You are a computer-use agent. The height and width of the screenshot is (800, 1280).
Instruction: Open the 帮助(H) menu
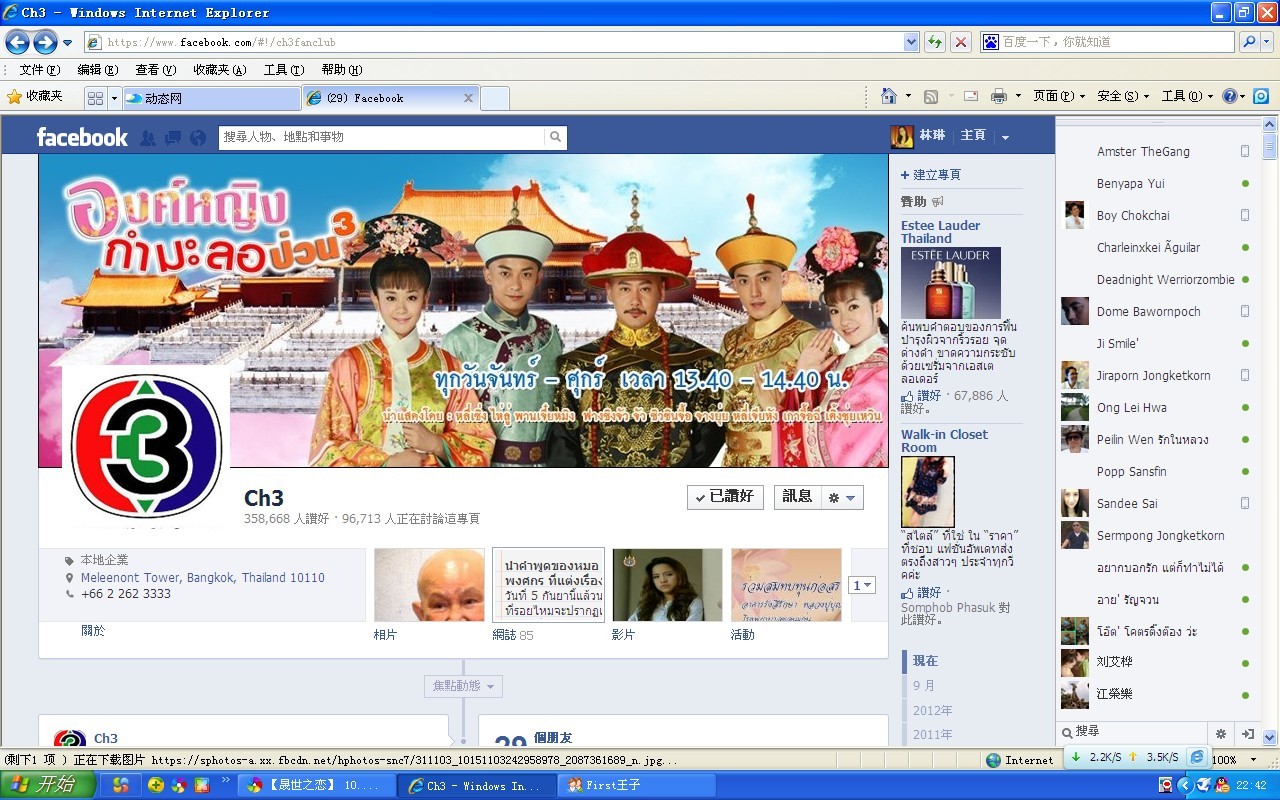342,70
